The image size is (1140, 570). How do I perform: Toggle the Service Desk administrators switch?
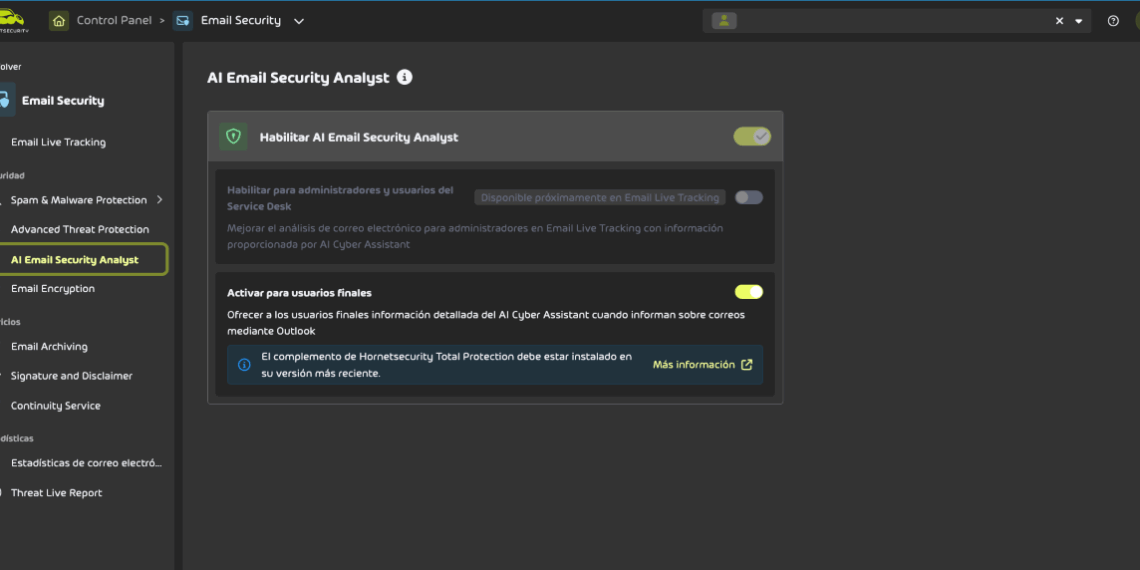(748, 198)
